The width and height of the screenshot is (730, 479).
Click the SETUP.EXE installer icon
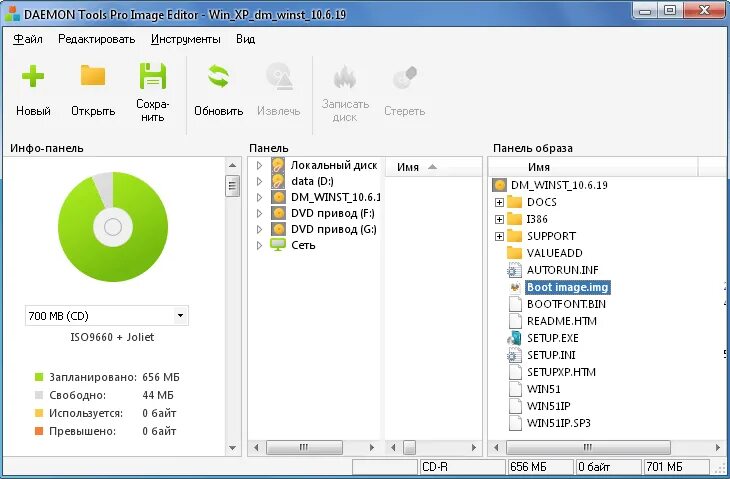(514, 338)
